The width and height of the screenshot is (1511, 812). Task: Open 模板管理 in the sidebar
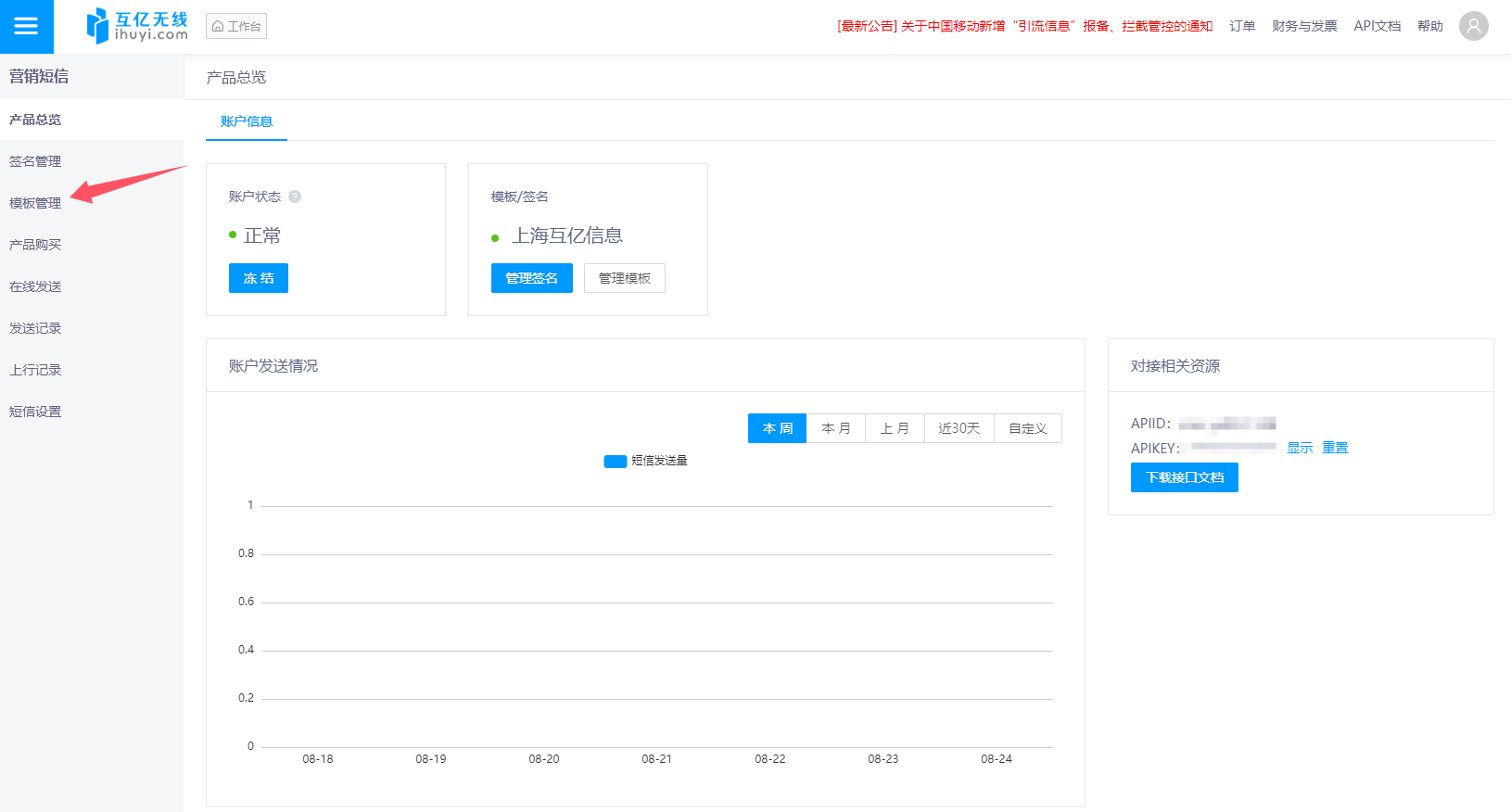(x=35, y=203)
